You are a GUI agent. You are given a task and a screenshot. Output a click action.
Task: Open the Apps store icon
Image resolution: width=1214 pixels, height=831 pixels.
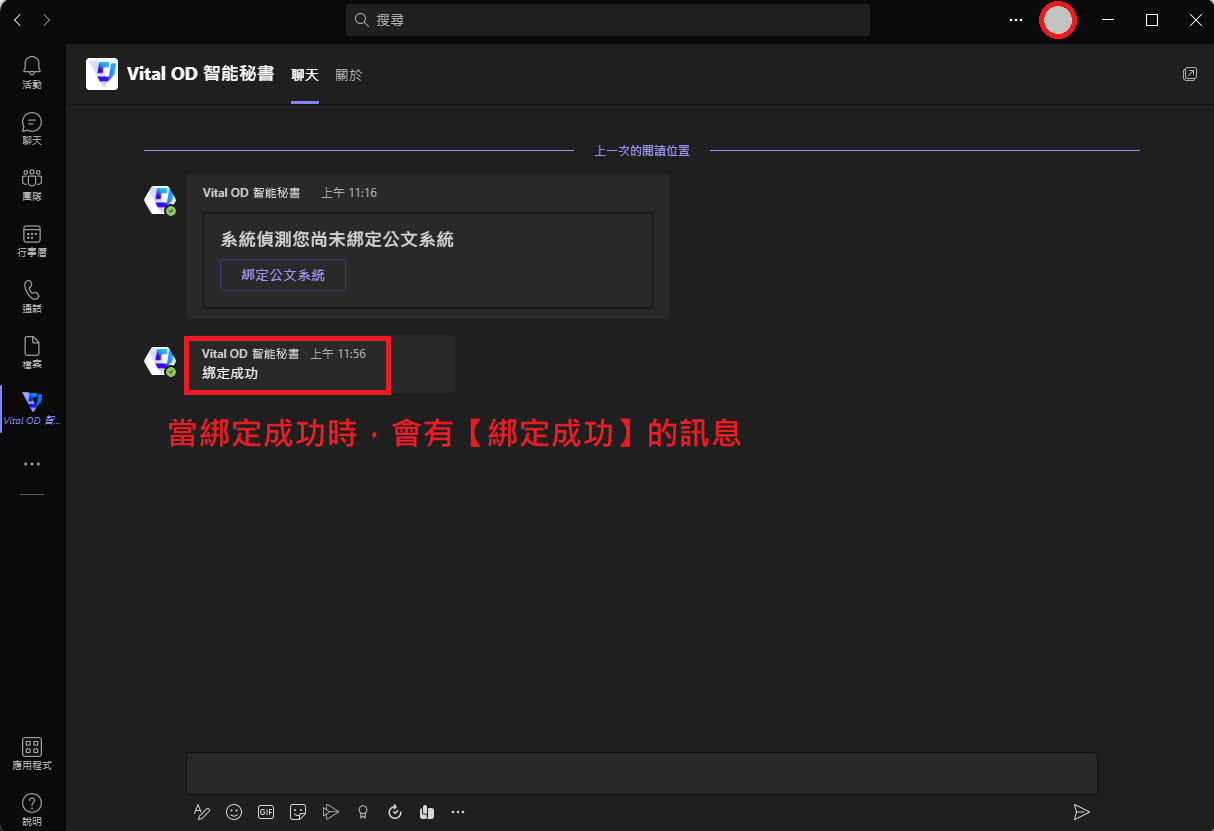(x=32, y=753)
